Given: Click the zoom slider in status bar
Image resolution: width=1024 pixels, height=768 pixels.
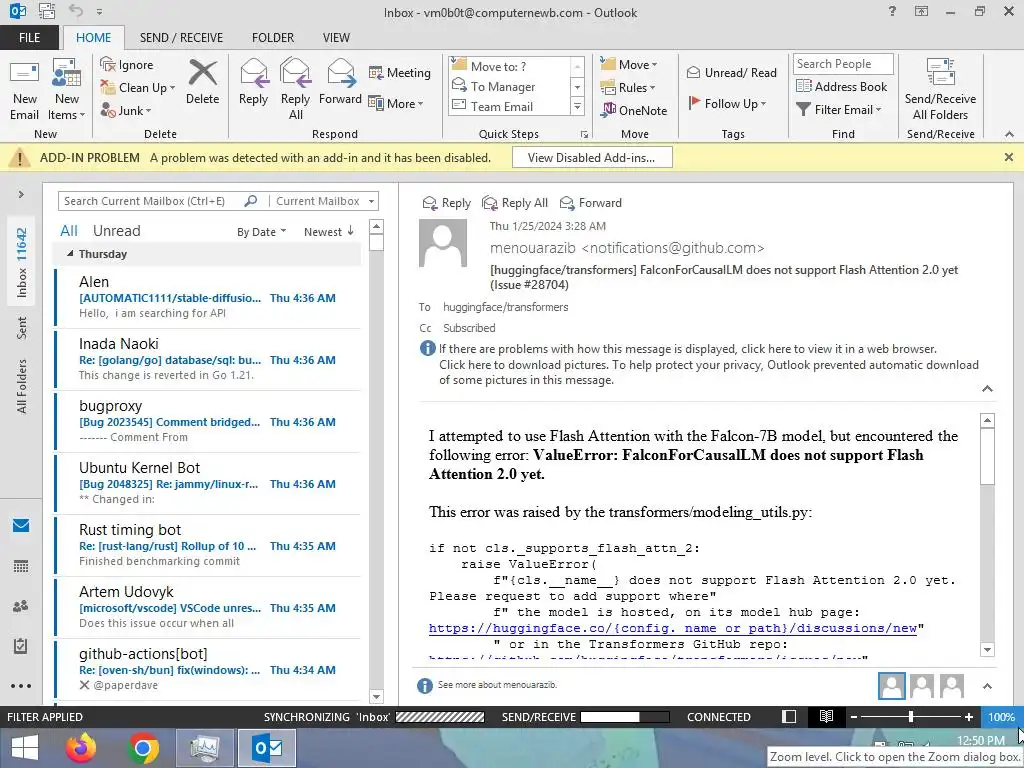Looking at the screenshot, I should (911, 717).
